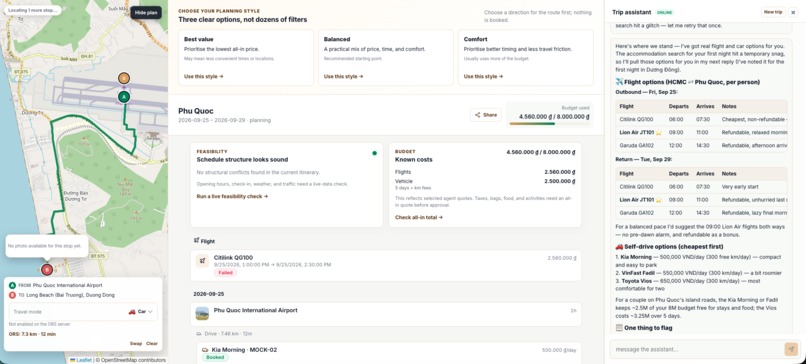Check all-in total budget link
This screenshot has height=364, width=806.
419,217
